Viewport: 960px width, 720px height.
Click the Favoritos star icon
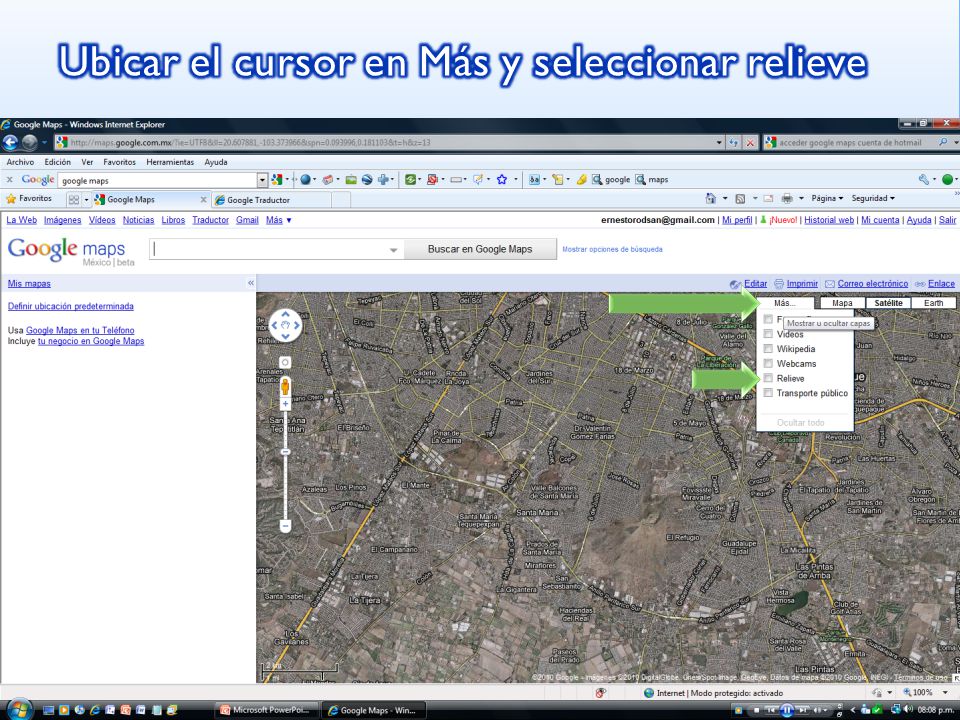tap(10, 198)
